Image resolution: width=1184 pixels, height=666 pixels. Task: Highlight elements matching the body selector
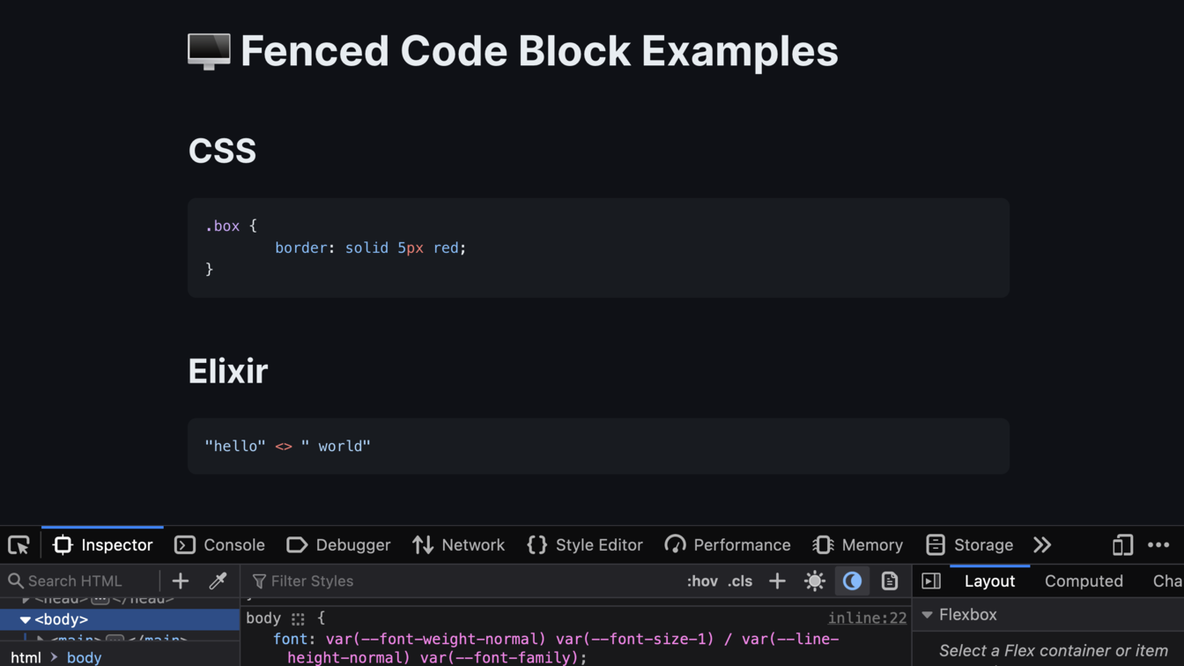(x=298, y=619)
